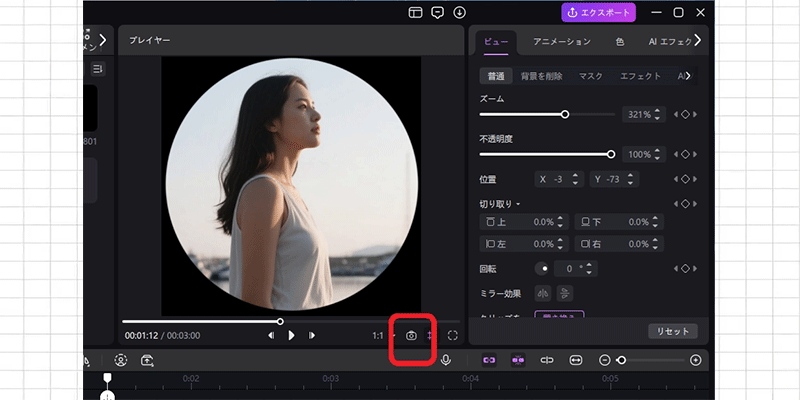Switch to the AI エフェクト tab
The image size is (800, 400).
coord(669,42)
